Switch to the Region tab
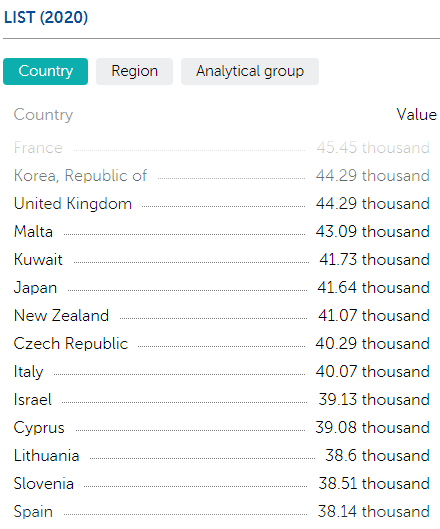Image resolution: width=440 pixels, height=529 pixels. pos(134,71)
